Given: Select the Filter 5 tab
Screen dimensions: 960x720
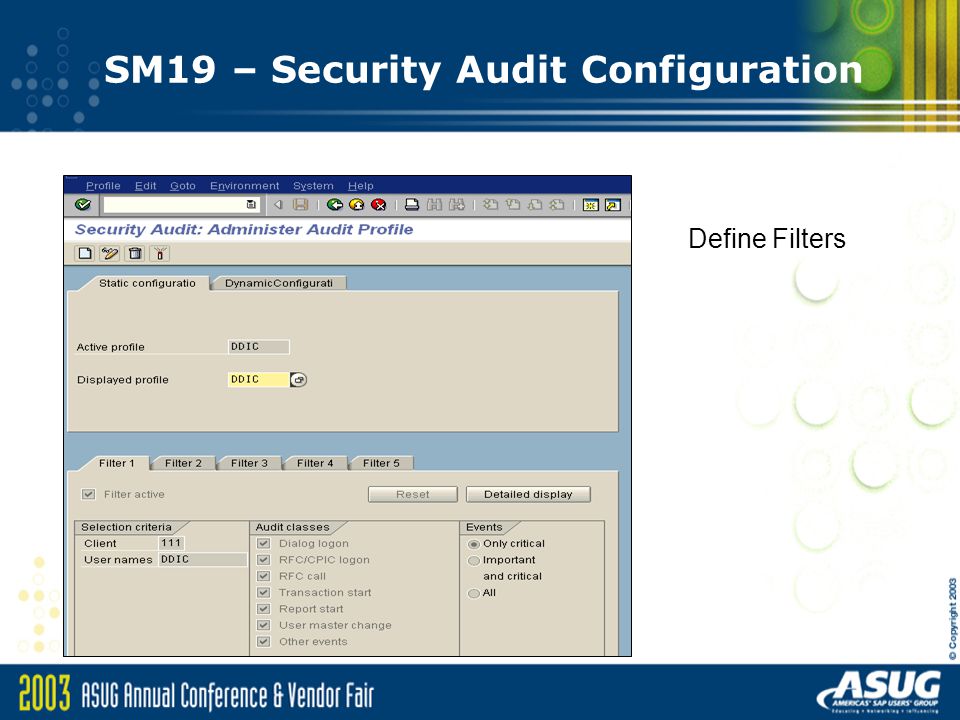Looking at the screenshot, I should click(381, 463).
